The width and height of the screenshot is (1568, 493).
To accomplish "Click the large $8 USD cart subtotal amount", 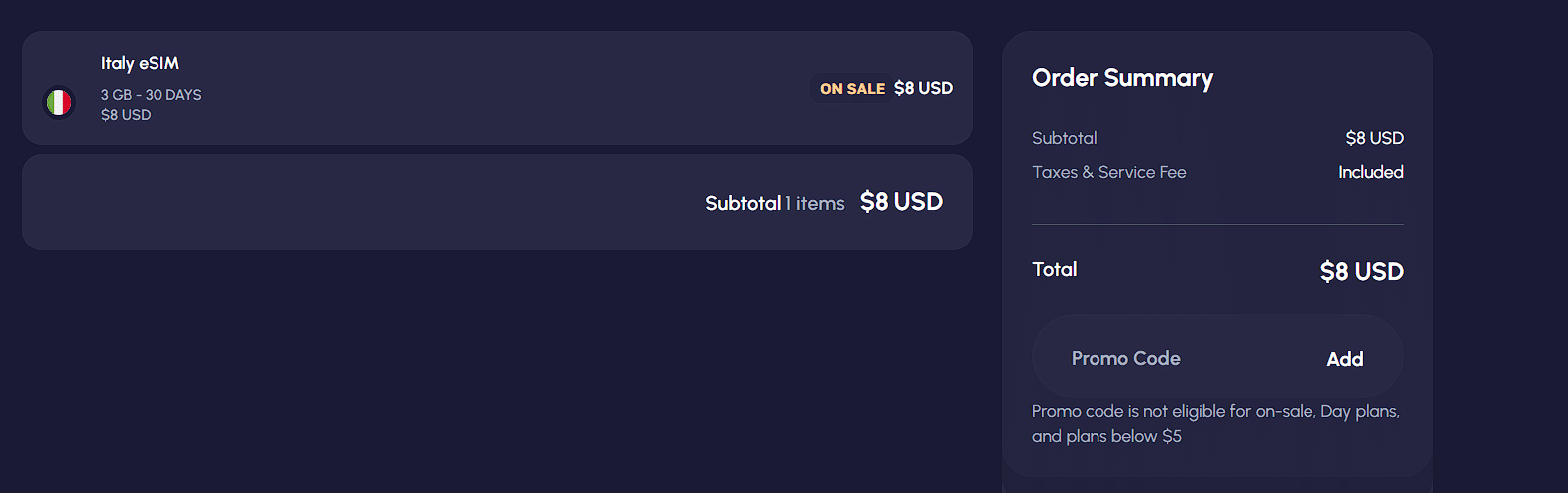I will [900, 202].
